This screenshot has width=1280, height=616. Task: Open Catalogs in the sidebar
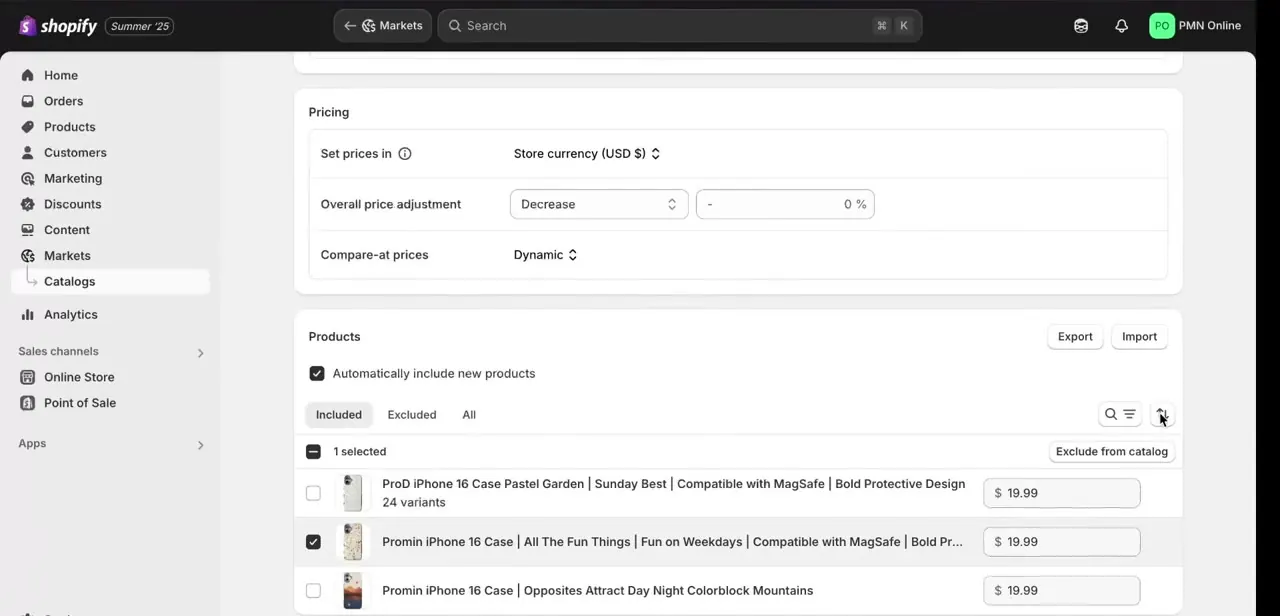pyautogui.click(x=110, y=282)
